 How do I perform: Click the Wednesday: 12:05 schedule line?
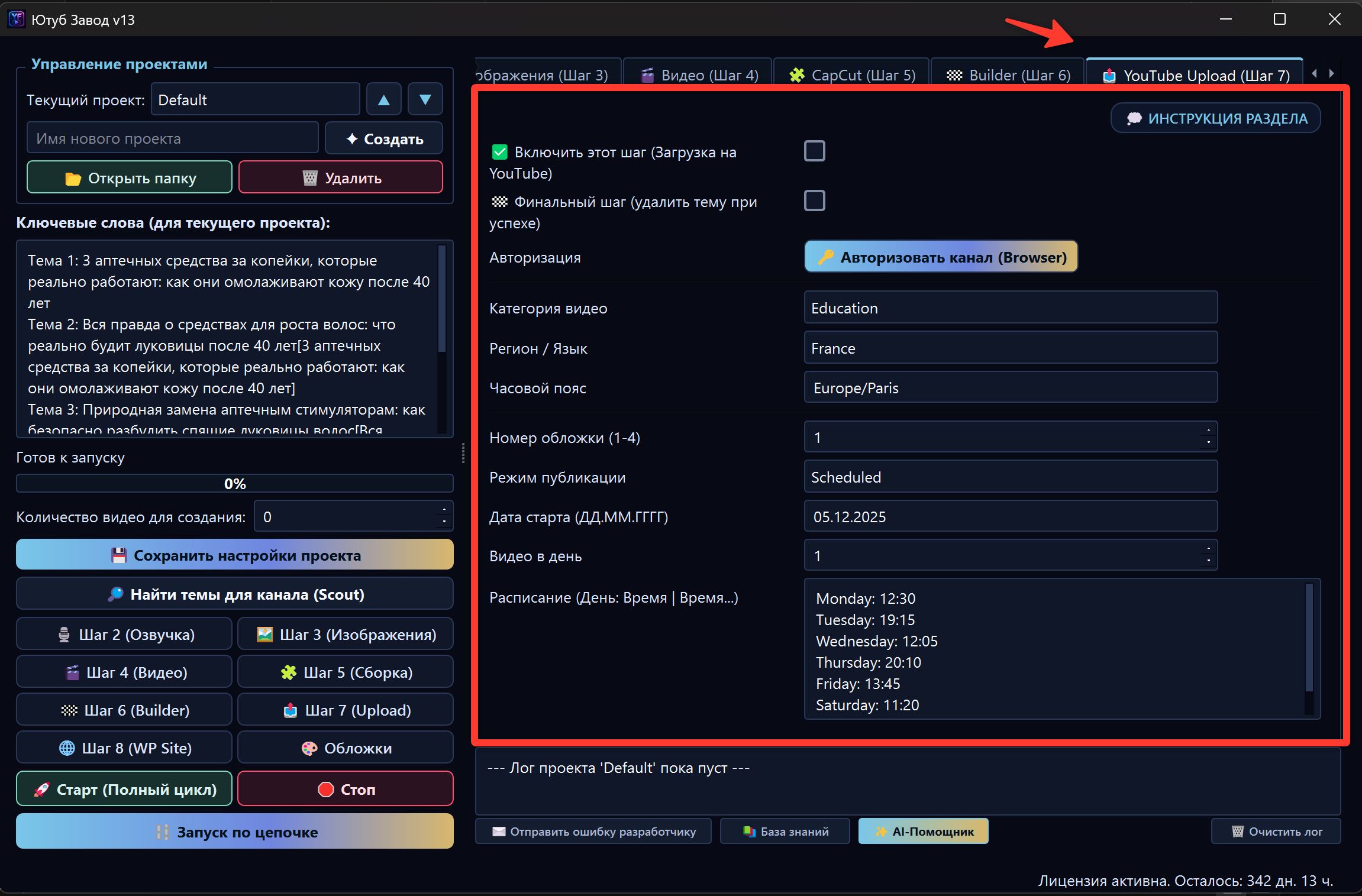pos(877,641)
